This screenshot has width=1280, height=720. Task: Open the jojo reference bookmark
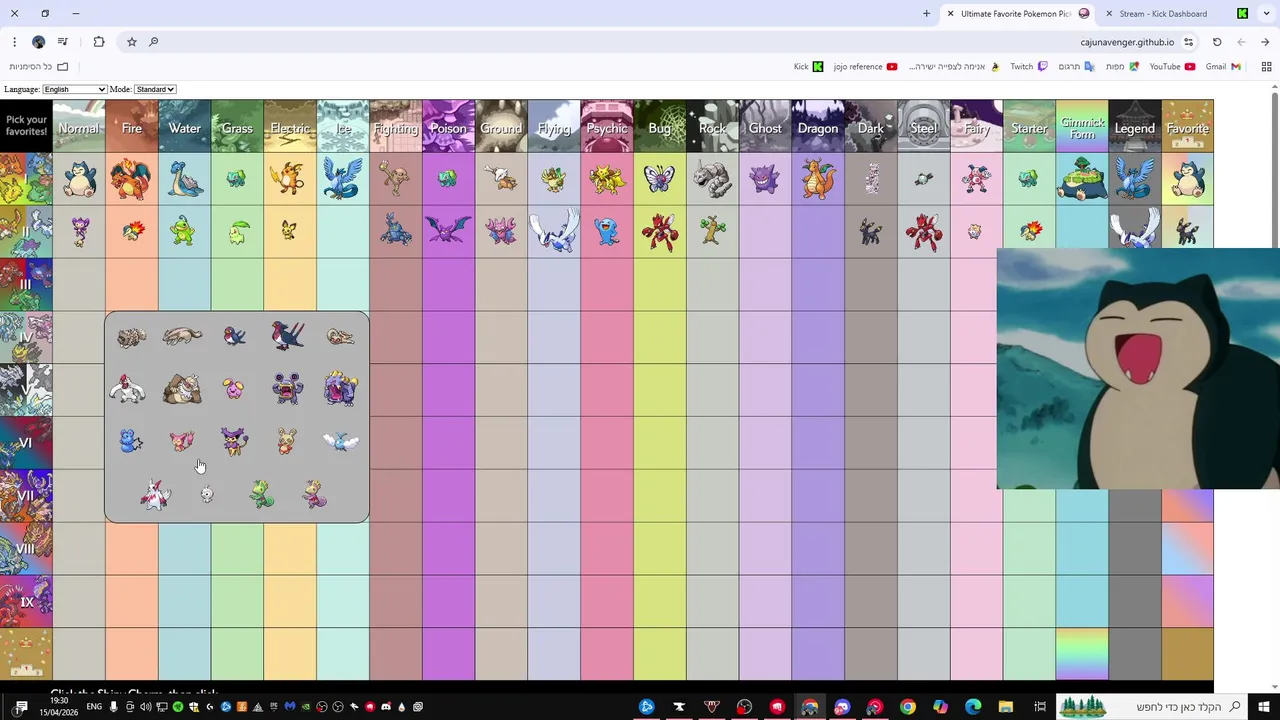pyautogui.click(x=865, y=67)
